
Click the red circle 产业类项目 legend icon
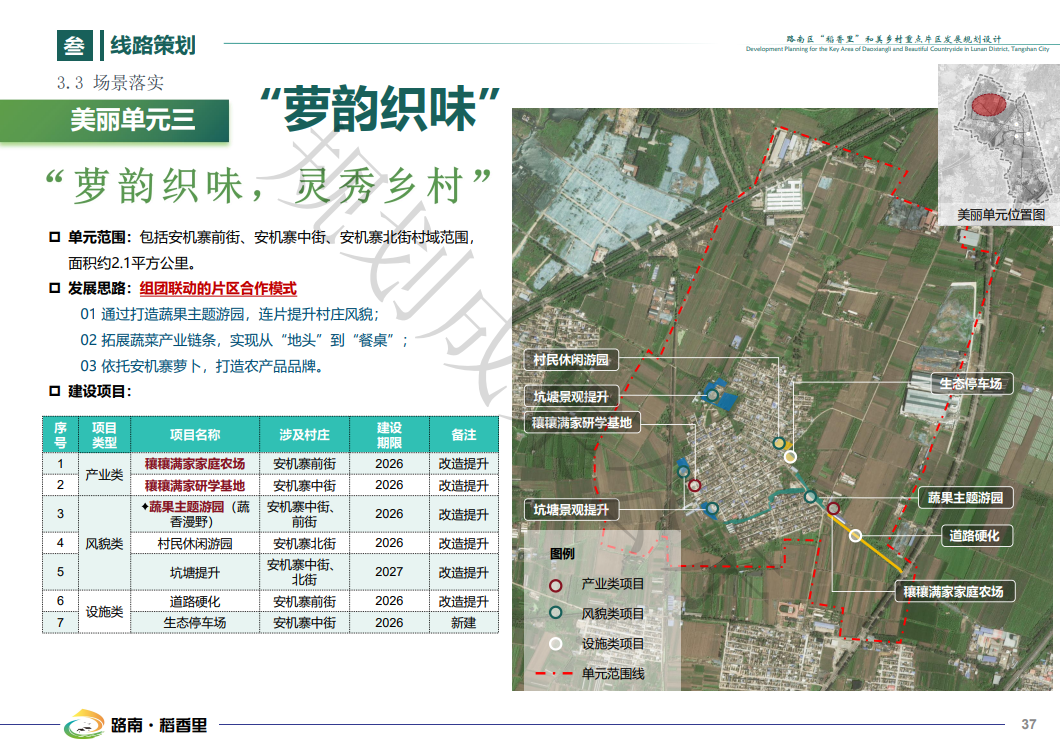[555, 584]
